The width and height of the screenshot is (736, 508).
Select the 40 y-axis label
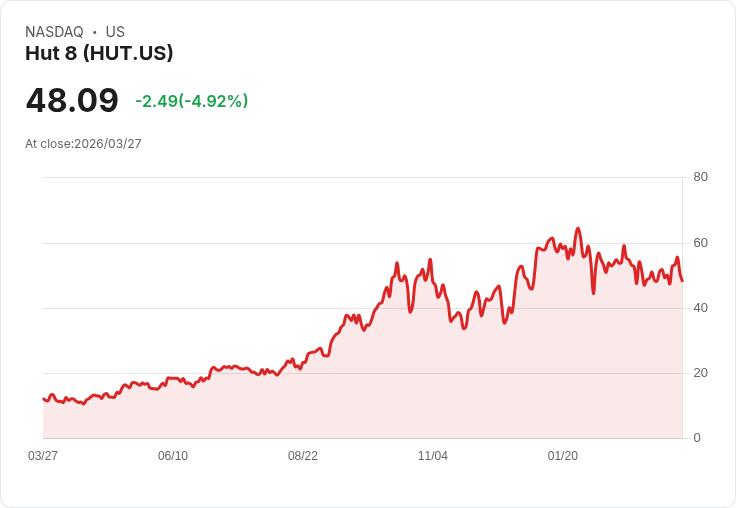pyautogui.click(x=700, y=308)
